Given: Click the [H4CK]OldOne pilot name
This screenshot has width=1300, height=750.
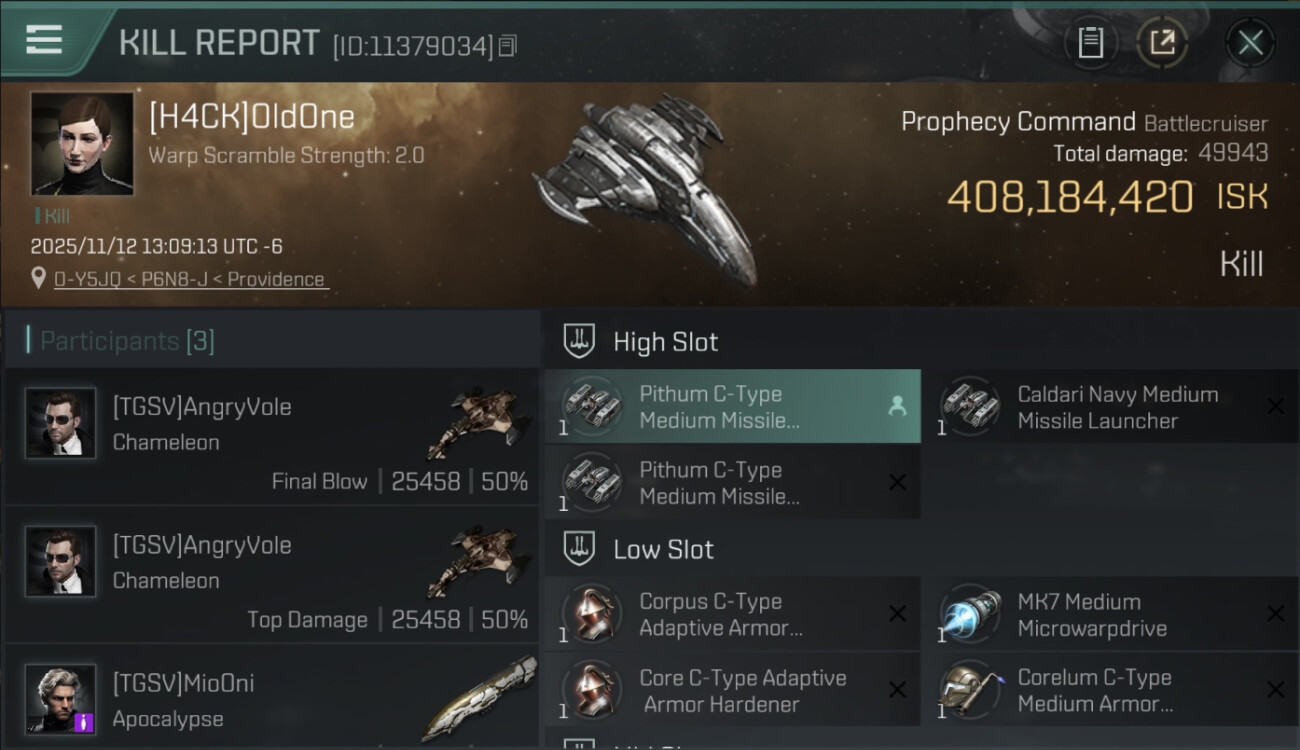Looking at the screenshot, I should coord(252,117).
